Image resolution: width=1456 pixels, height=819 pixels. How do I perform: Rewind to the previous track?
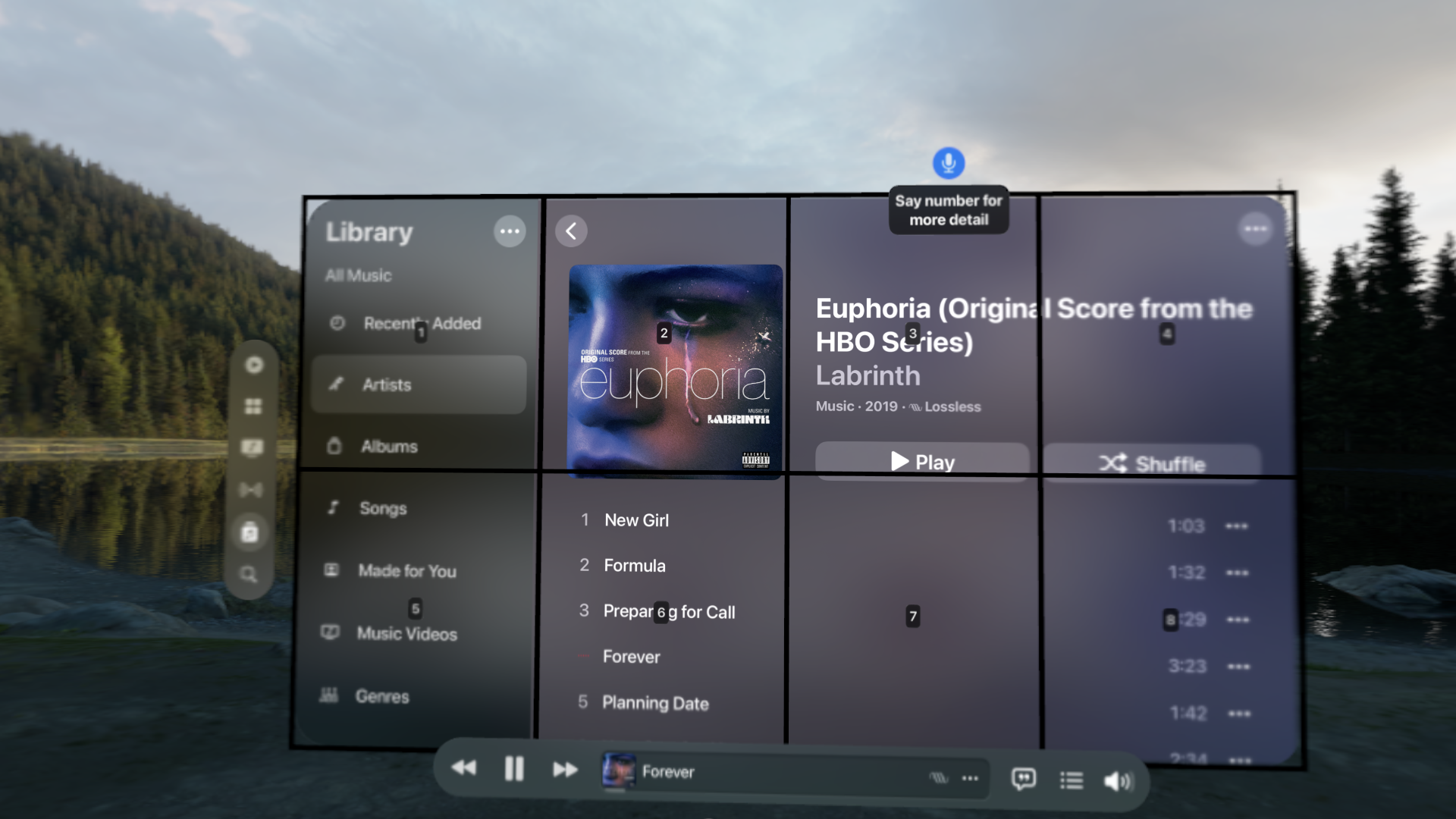pos(464,769)
